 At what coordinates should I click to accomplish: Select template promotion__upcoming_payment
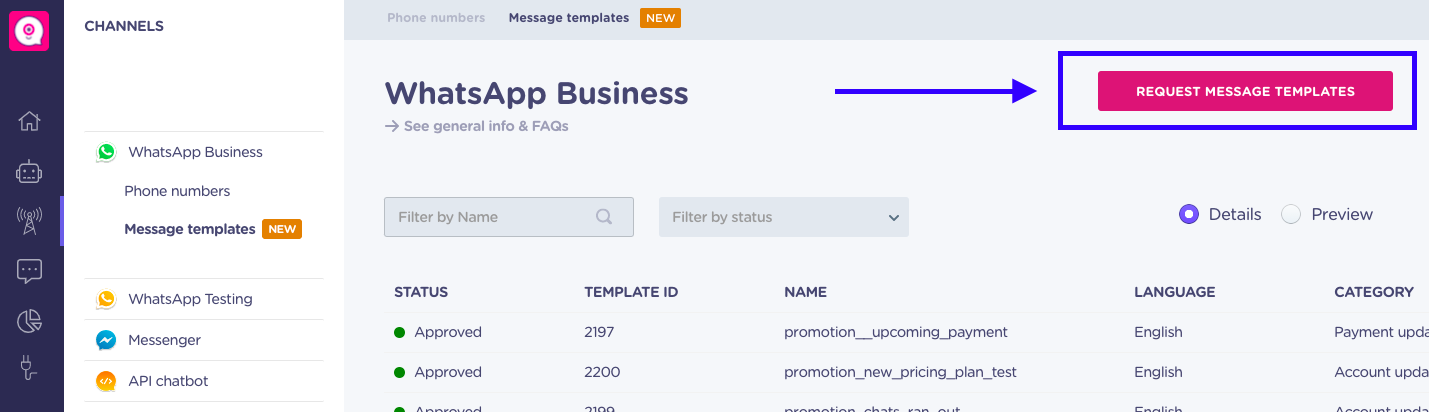pos(896,332)
